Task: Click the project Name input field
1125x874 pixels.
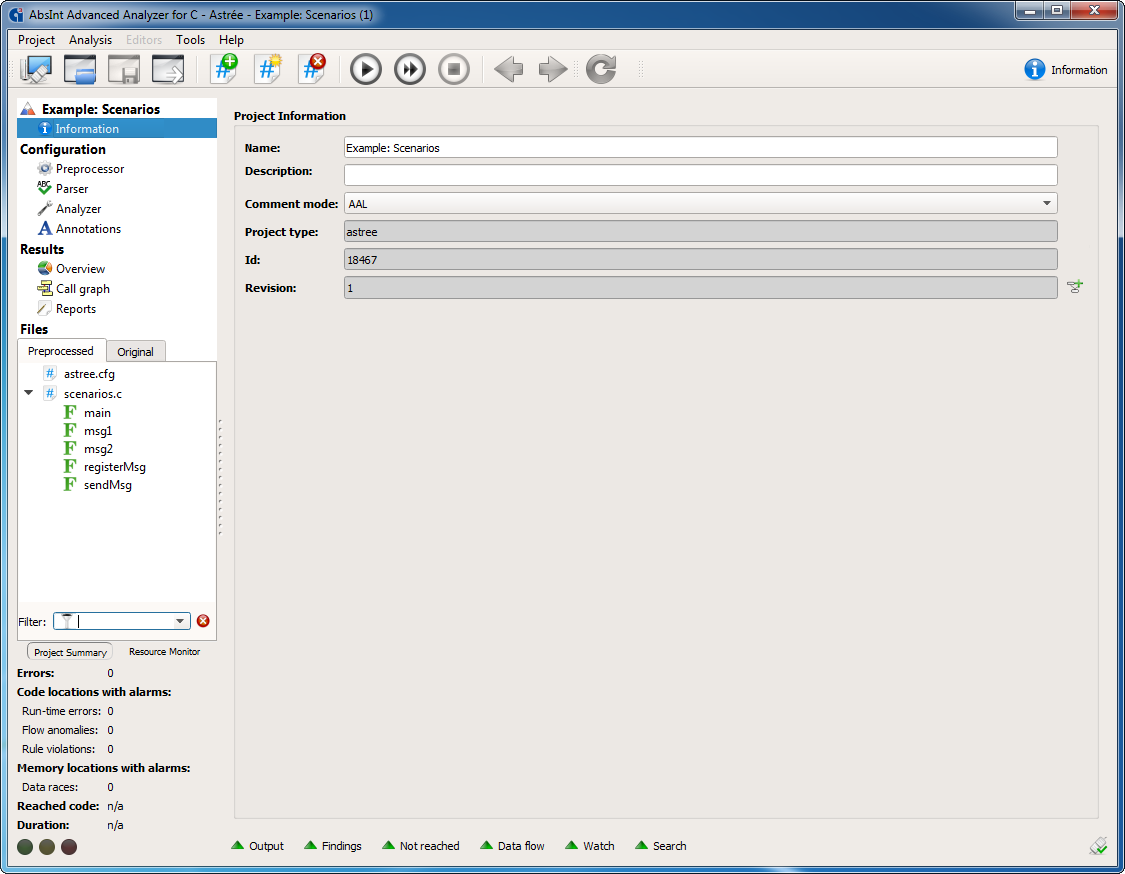Action: [700, 148]
